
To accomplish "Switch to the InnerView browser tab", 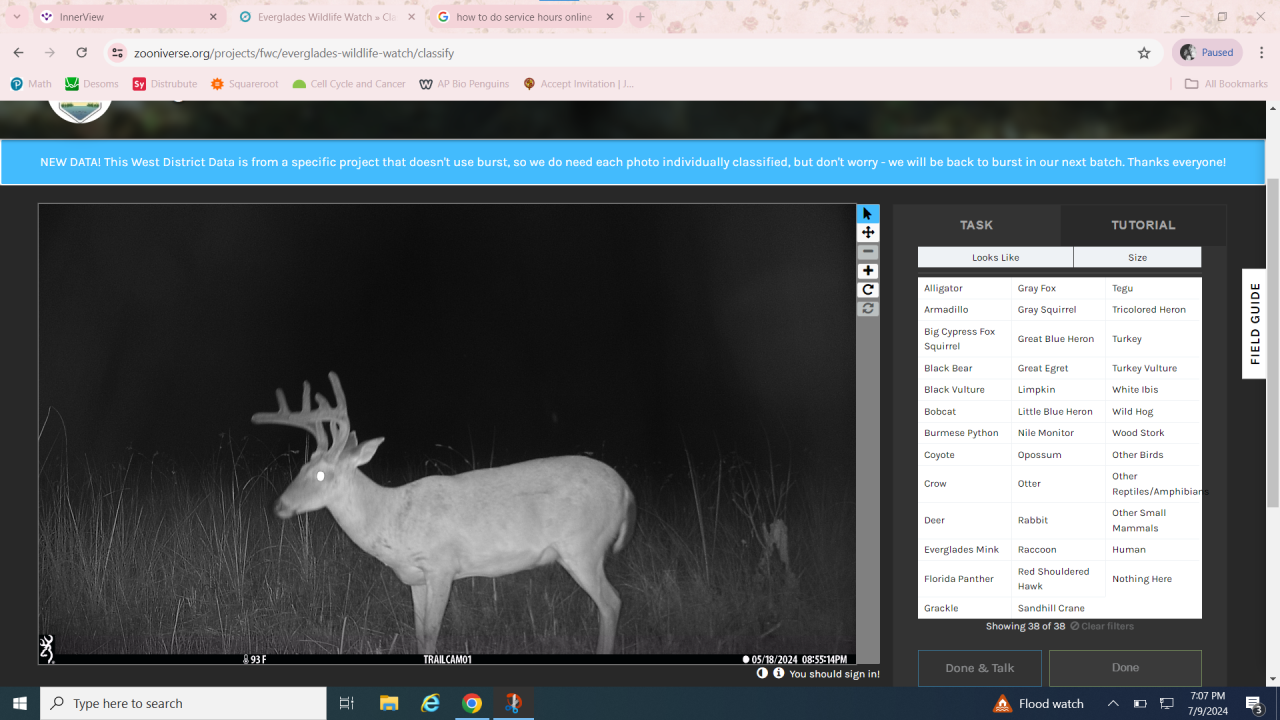I will coord(128,17).
